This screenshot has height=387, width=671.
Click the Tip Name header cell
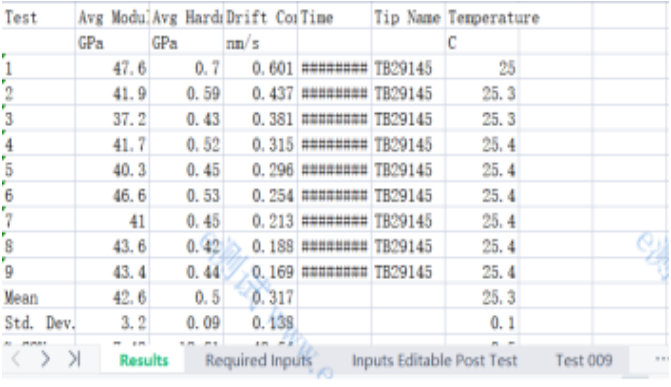pyautogui.click(x=408, y=17)
